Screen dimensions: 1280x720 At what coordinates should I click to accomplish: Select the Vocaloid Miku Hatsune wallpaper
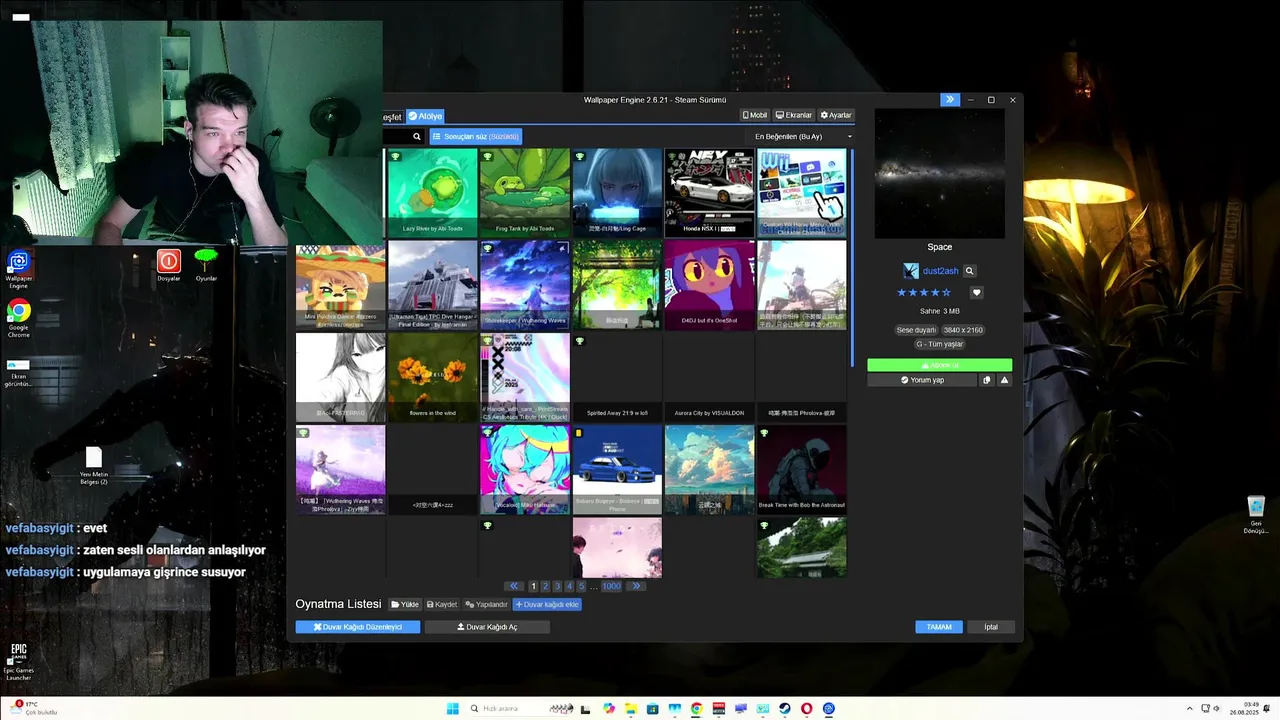tap(524, 469)
